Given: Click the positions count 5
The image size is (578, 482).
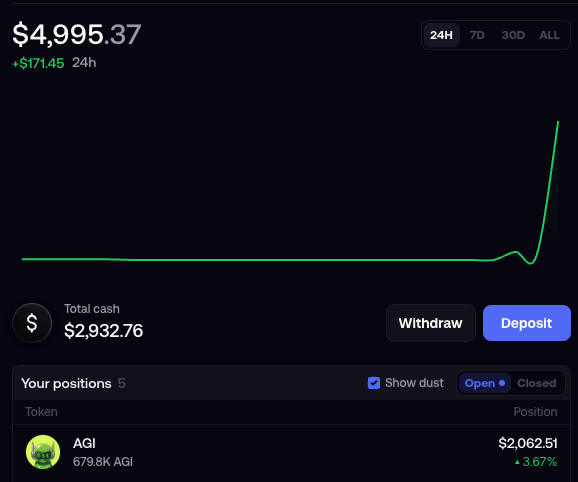Looking at the screenshot, I should point(122,383).
